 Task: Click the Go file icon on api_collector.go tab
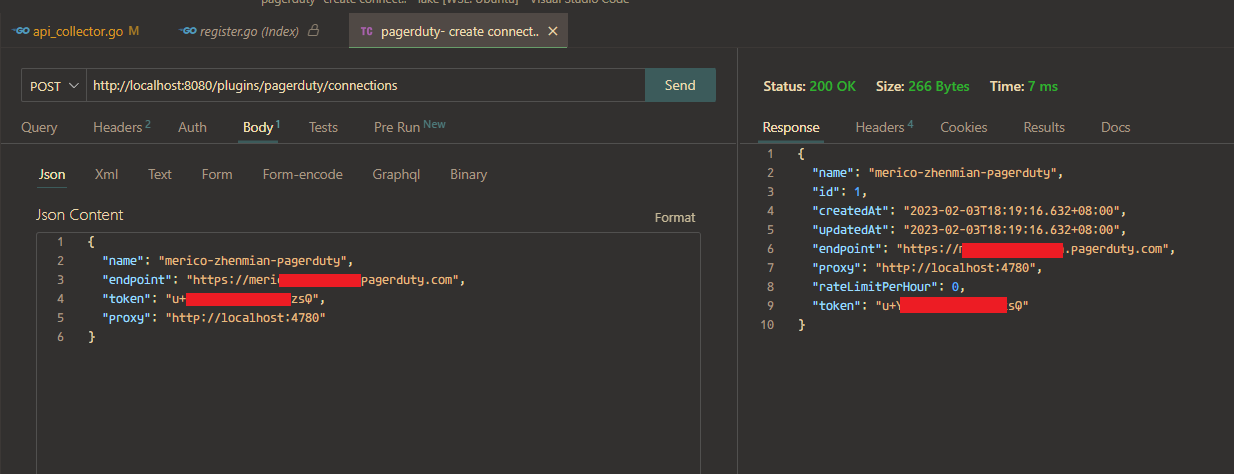coord(20,31)
